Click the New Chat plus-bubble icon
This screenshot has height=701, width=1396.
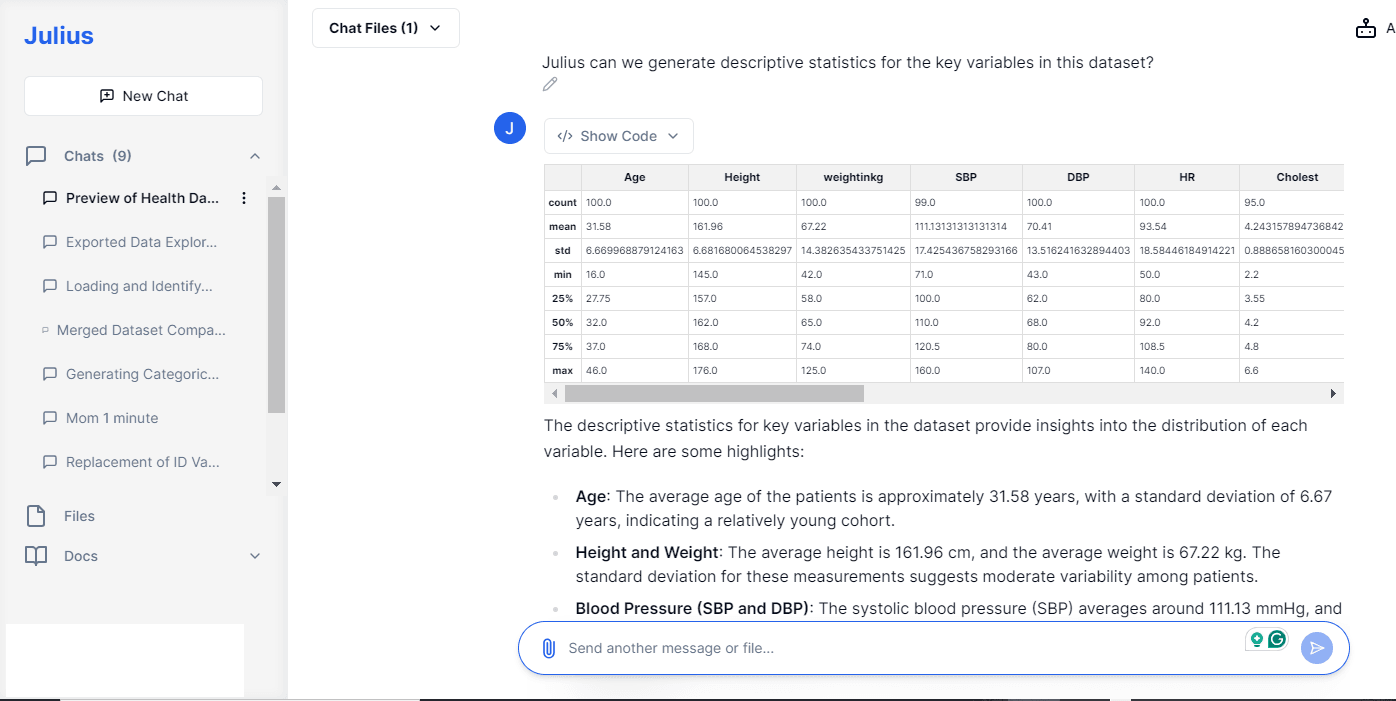click(107, 96)
